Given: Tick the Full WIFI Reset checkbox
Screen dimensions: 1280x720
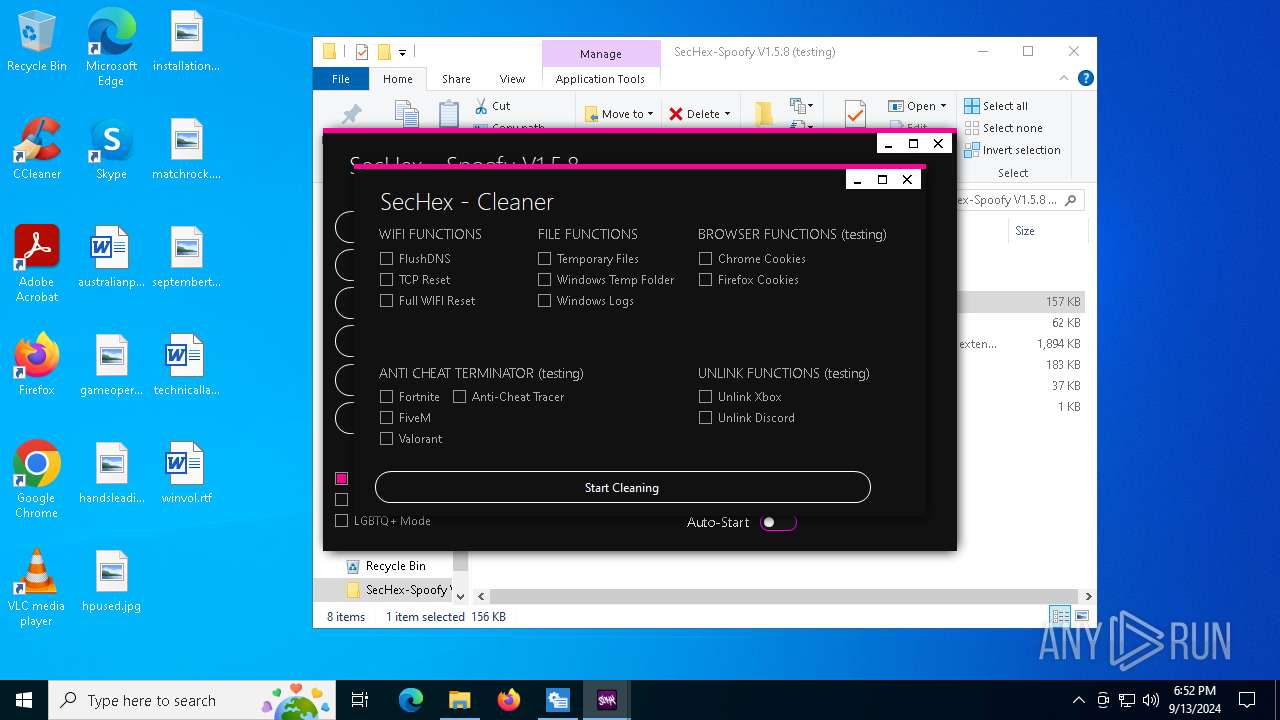Looking at the screenshot, I should (386, 300).
